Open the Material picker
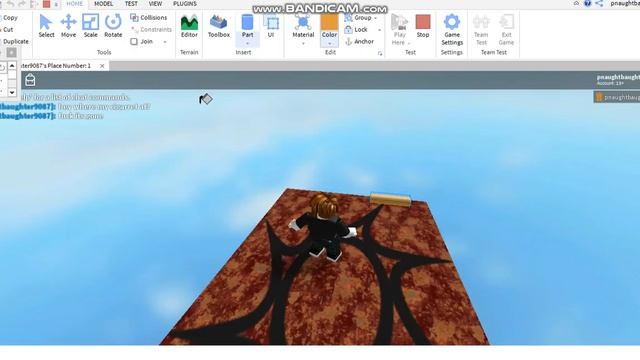Screen dimensions: 640x360 point(303,26)
